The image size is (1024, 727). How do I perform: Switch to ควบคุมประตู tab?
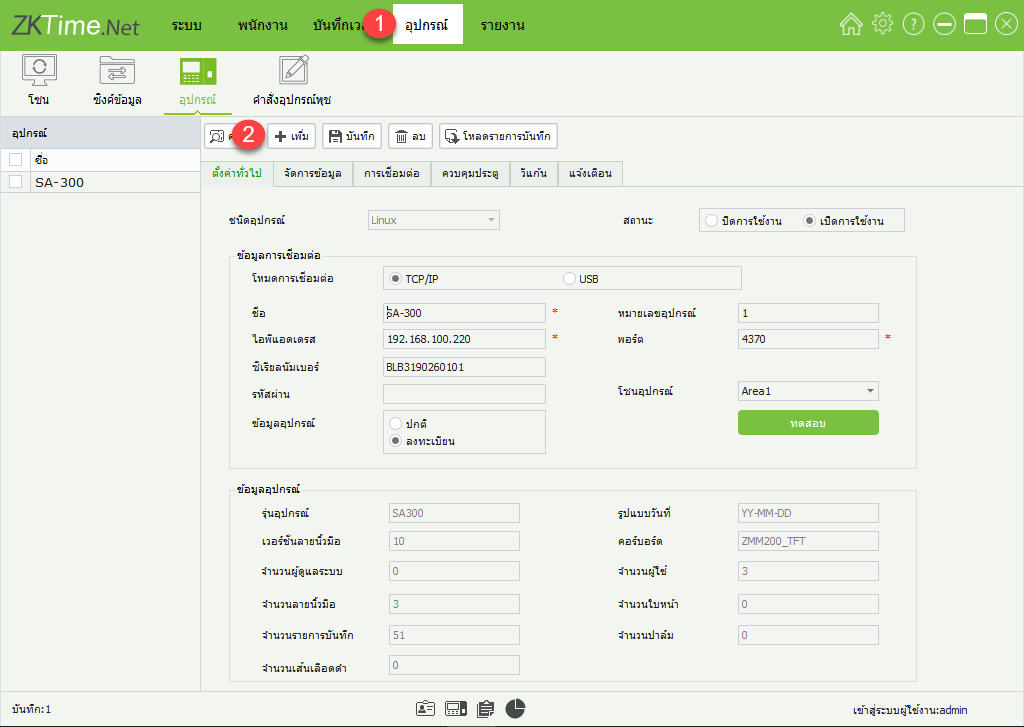(x=470, y=174)
